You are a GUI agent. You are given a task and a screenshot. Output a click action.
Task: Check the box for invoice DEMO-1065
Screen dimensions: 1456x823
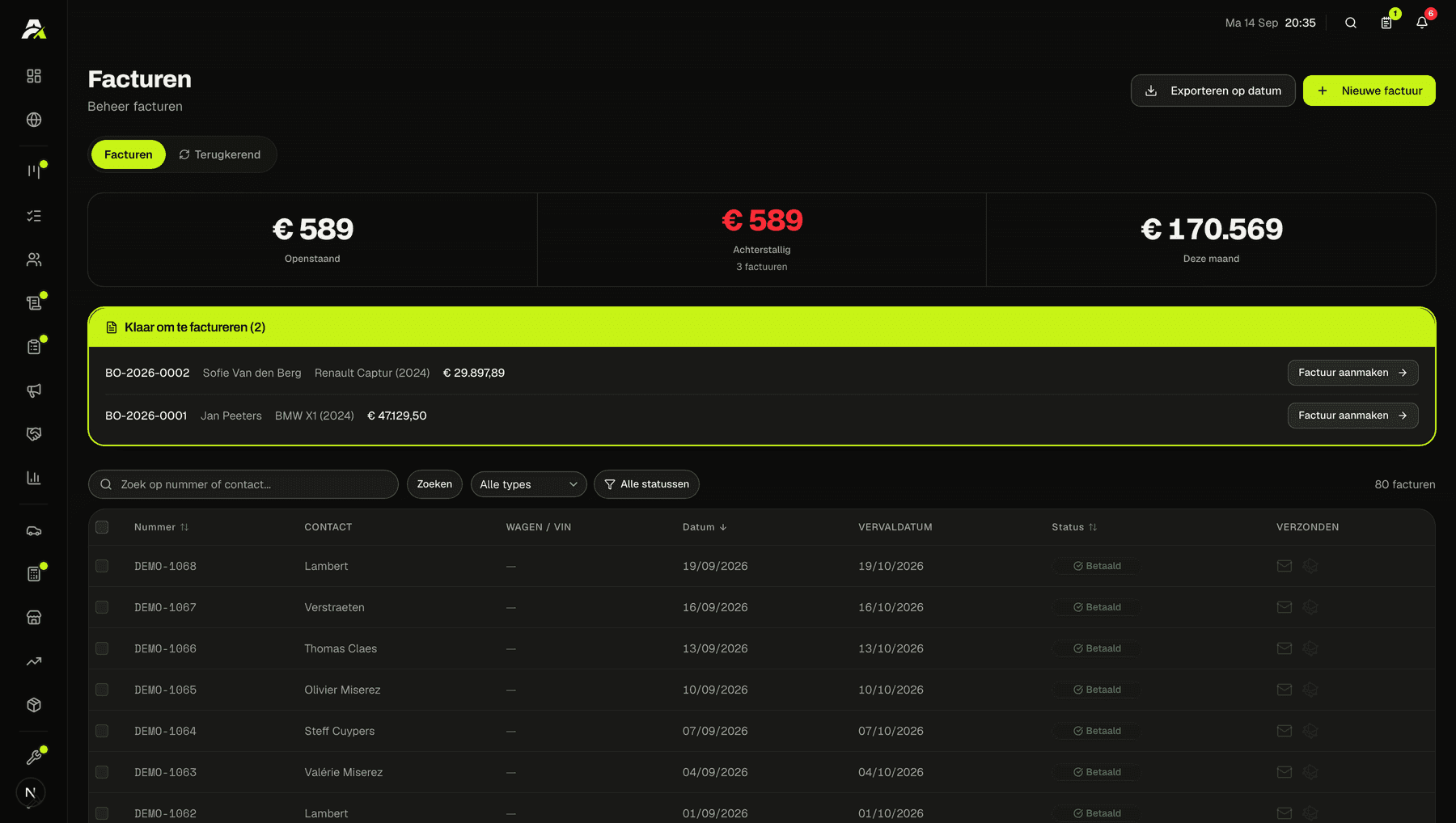(x=102, y=690)
